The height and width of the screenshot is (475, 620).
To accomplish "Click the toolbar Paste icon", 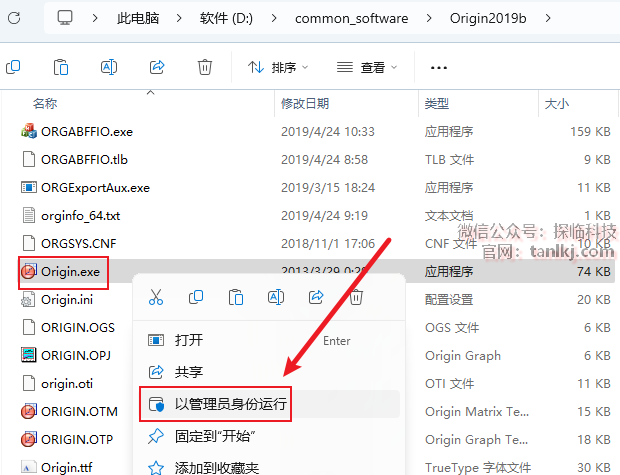I will (61, 67).
